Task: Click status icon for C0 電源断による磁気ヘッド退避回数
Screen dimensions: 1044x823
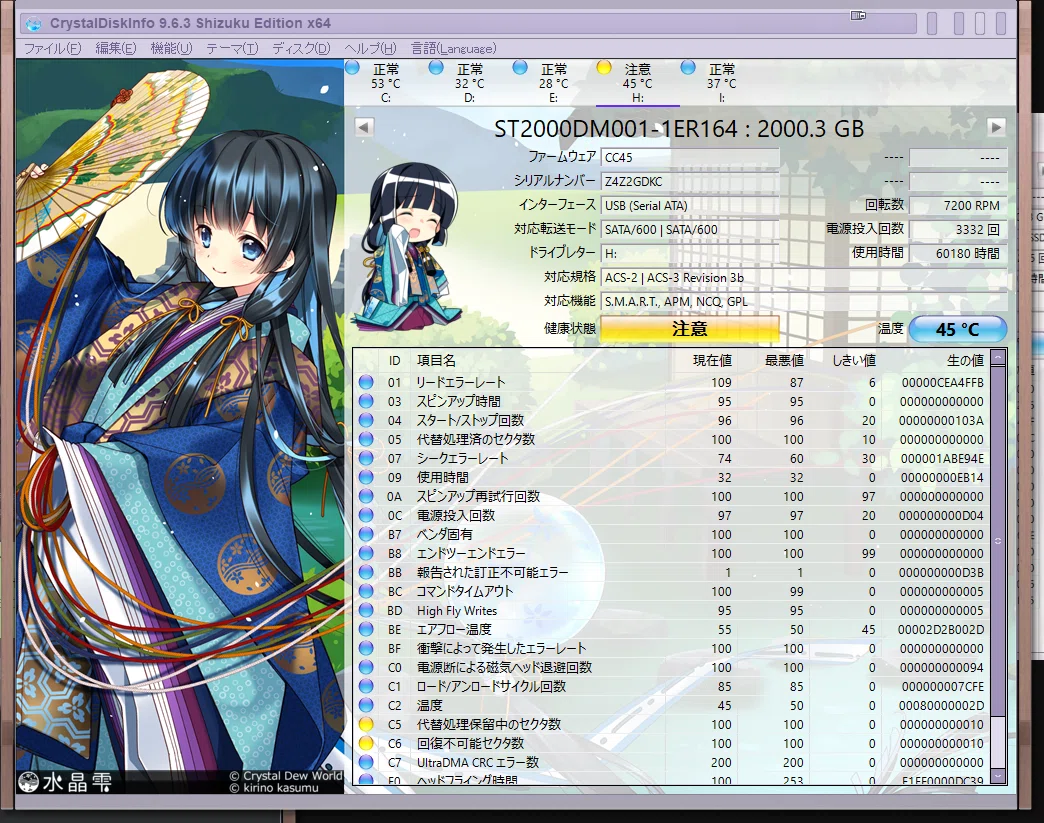Action: click(366, 667)
